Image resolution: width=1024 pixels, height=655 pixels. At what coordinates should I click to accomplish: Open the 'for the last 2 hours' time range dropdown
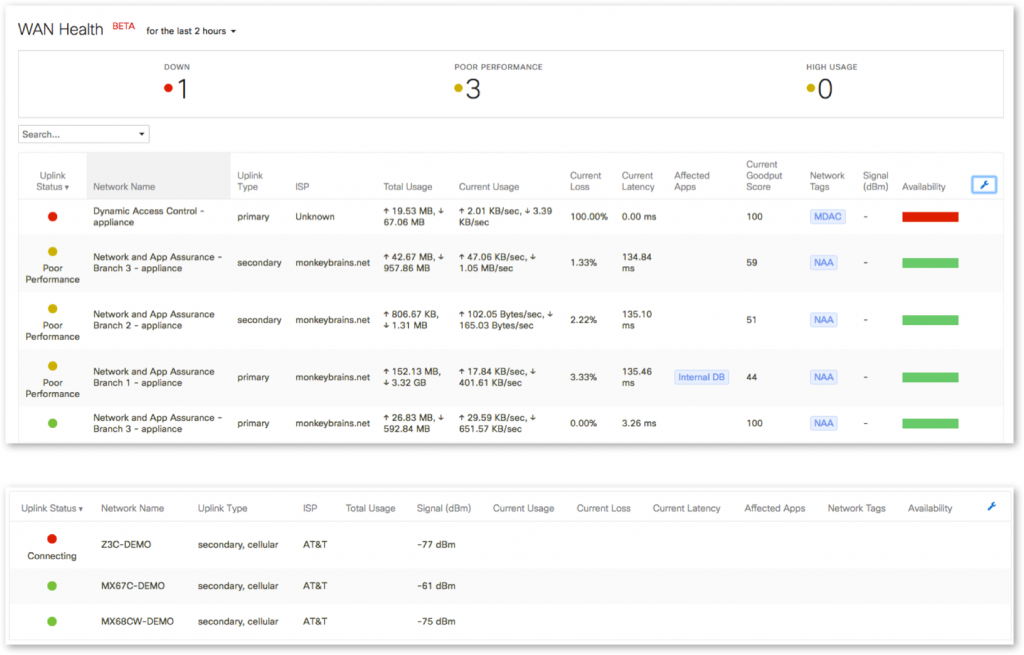click(191, 31)
